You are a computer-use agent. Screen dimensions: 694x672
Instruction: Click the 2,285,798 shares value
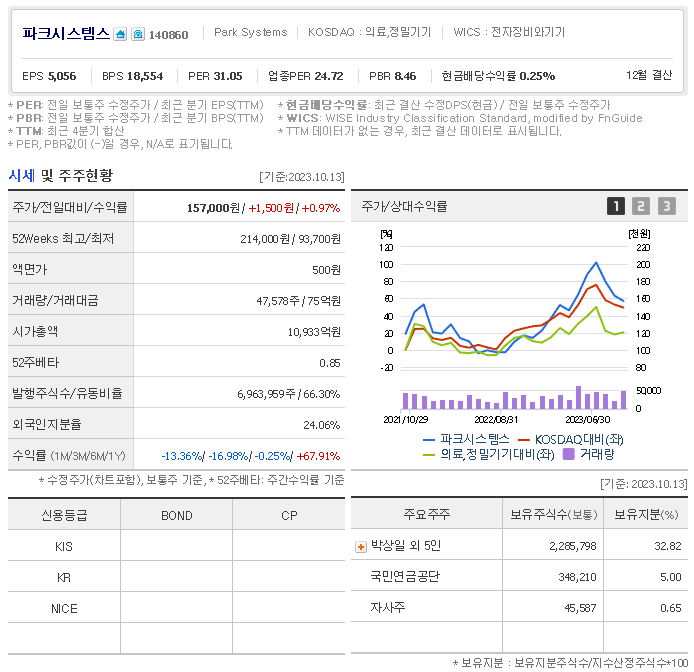[573, 546]
